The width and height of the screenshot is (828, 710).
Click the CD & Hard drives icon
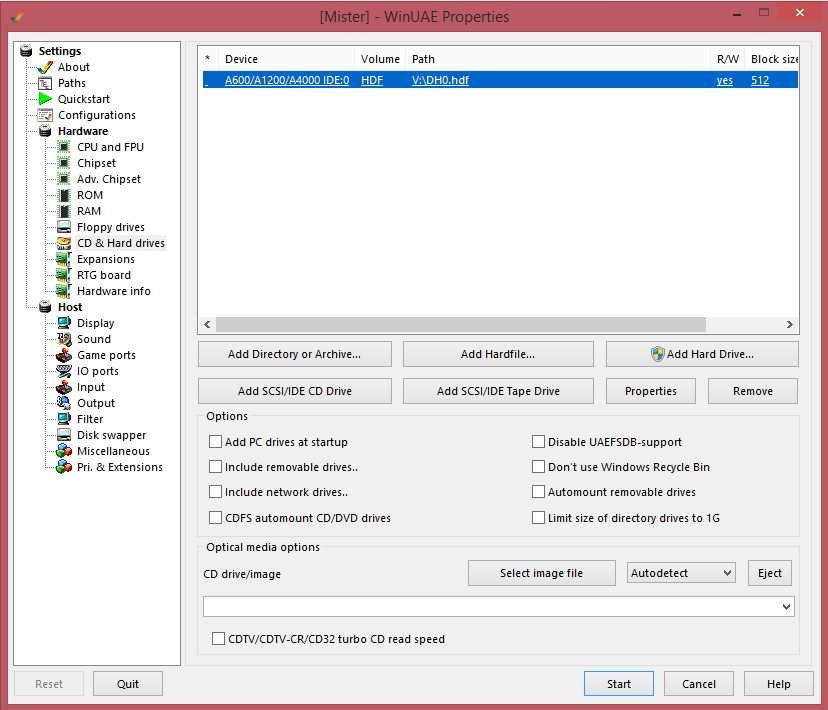click(64, 243)
